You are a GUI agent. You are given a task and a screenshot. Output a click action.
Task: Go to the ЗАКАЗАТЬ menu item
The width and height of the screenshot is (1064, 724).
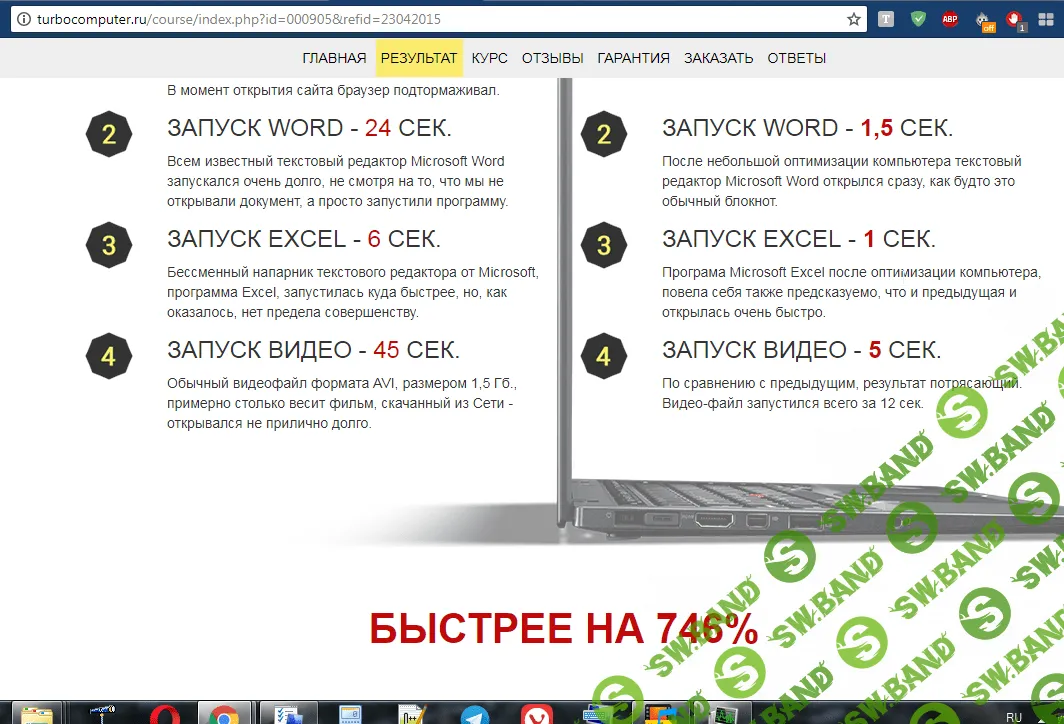[718, 58]
